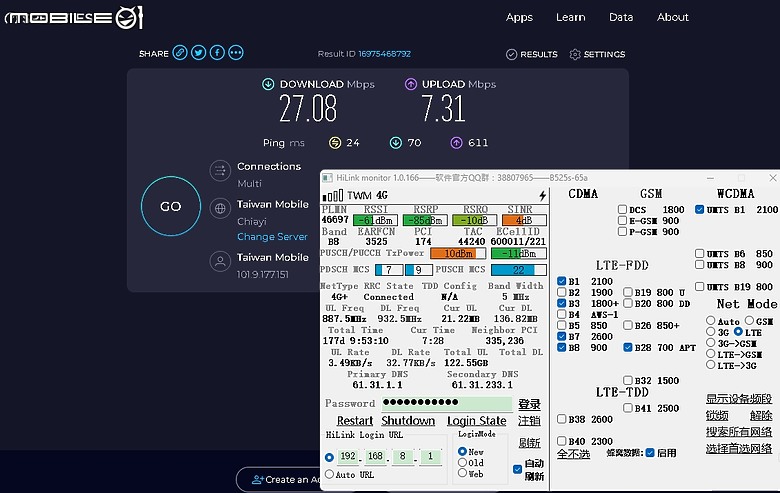Viewport: 780px width, 493px height.
Task: Click the lightning bolt icon in HiLink
Action: (x=542, y=196)
